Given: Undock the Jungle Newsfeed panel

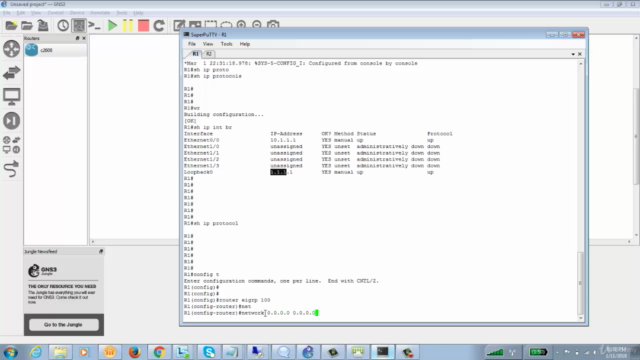Looking at the screenshot, I should (101, 251).
